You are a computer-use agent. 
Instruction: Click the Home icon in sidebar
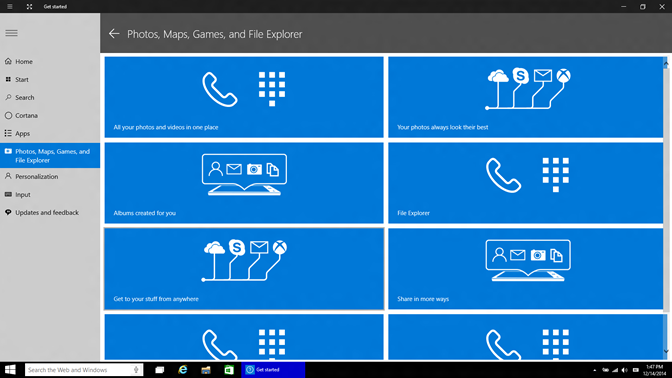pyautogui.click(x=8, y=61)
